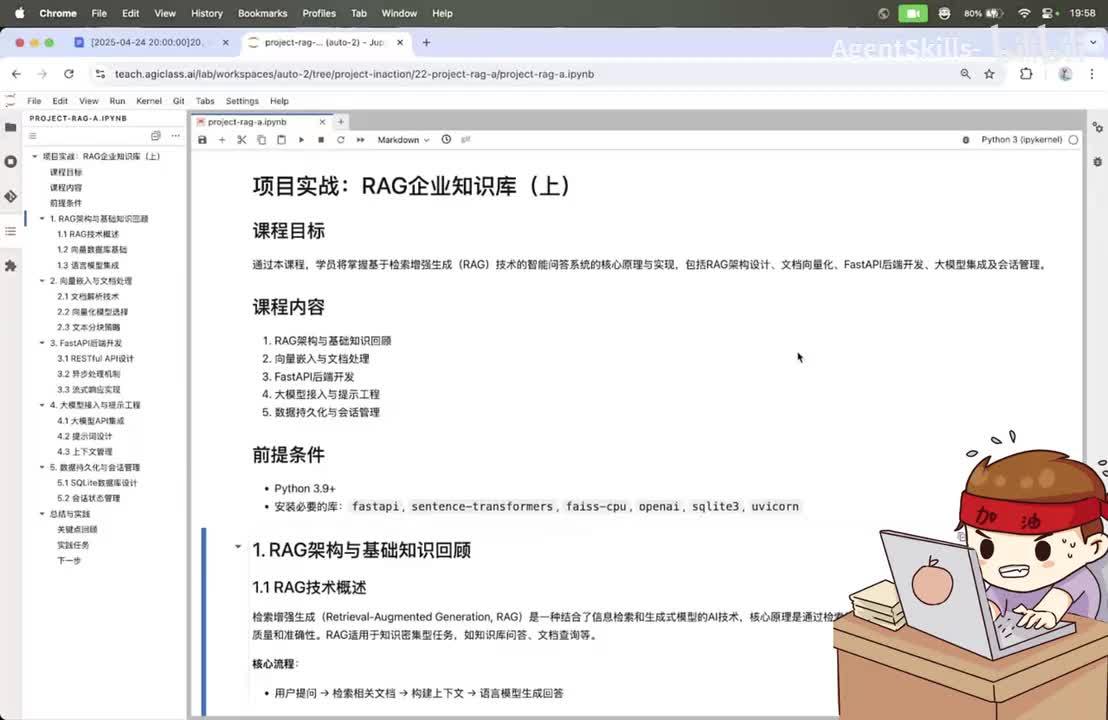Interrupt the kernel with the stop icon

point(321,140)
